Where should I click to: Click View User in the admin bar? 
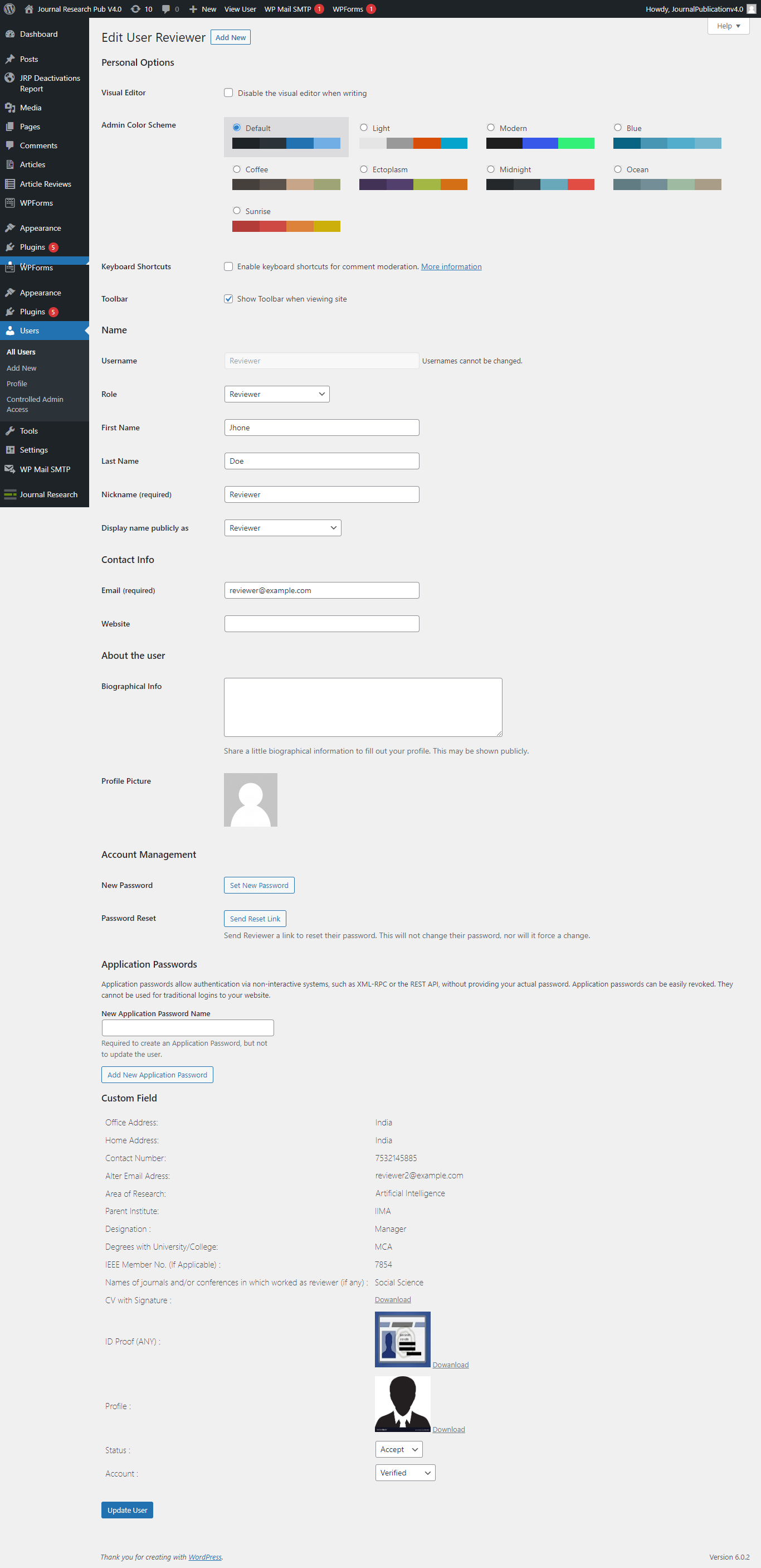[x=240, y=9]
